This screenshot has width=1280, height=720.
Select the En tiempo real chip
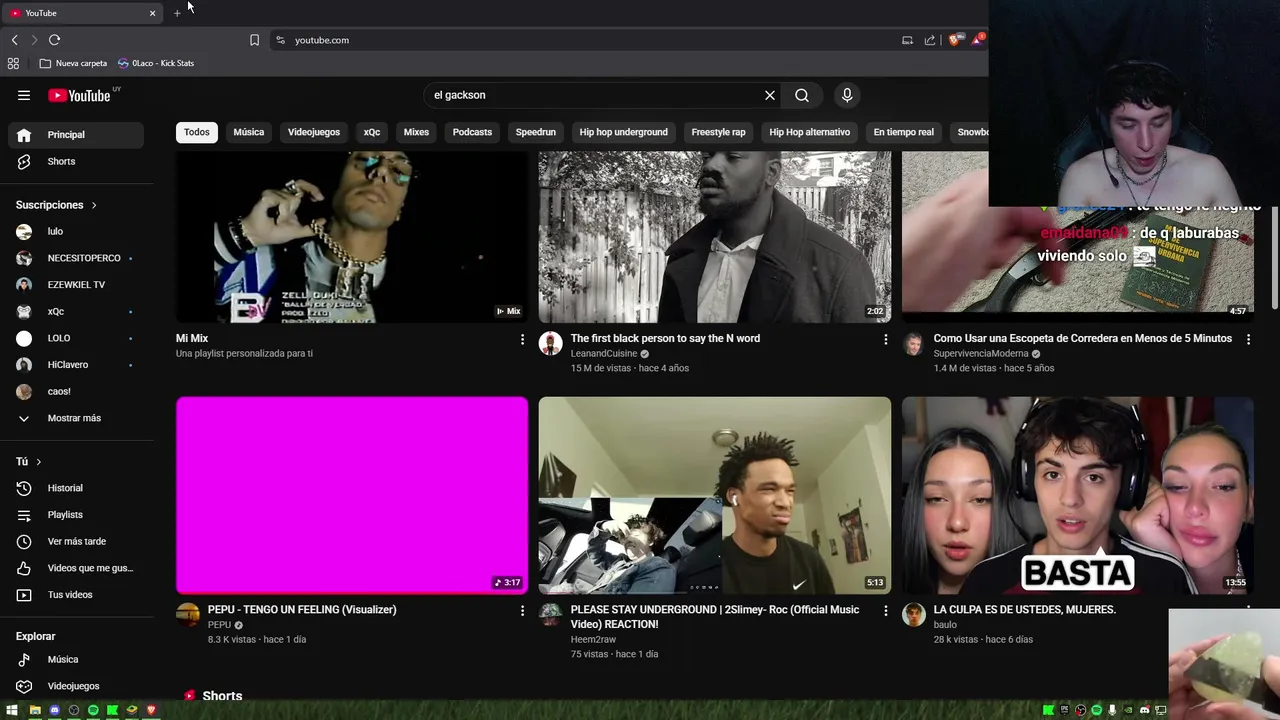[904, 132]
